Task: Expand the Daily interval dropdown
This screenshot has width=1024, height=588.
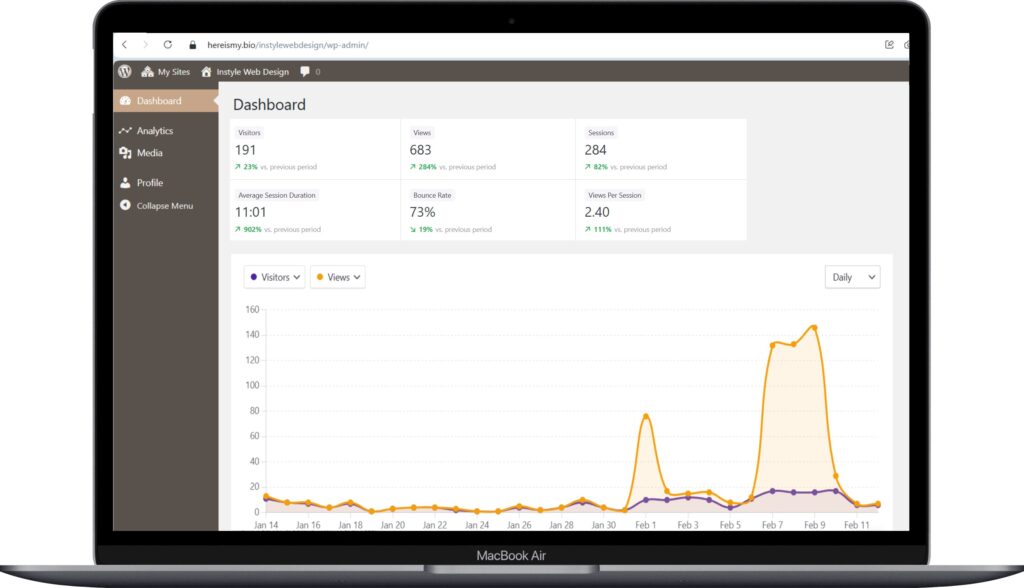Action: [852, 277]
